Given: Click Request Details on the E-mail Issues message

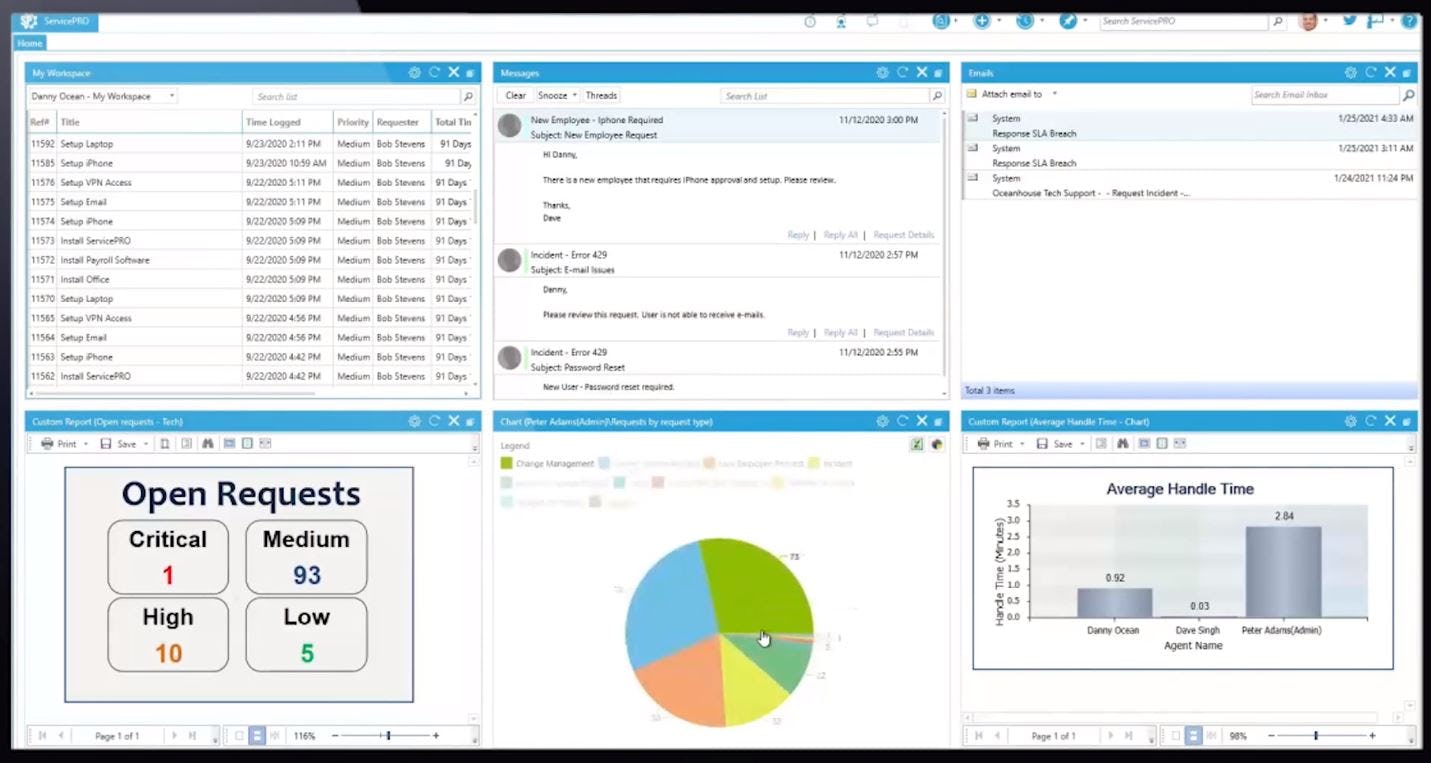Looking at the screenshot, I should [x=903, y=332].
